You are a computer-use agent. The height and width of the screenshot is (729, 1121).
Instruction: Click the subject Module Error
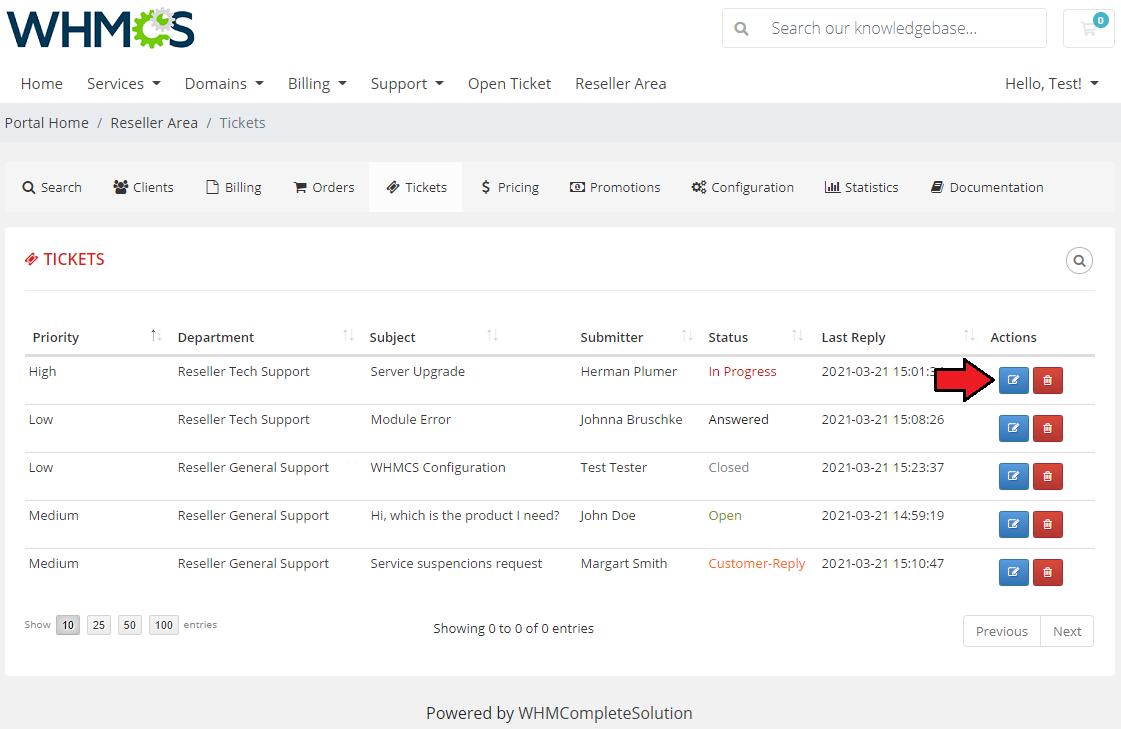coord(410,420)
